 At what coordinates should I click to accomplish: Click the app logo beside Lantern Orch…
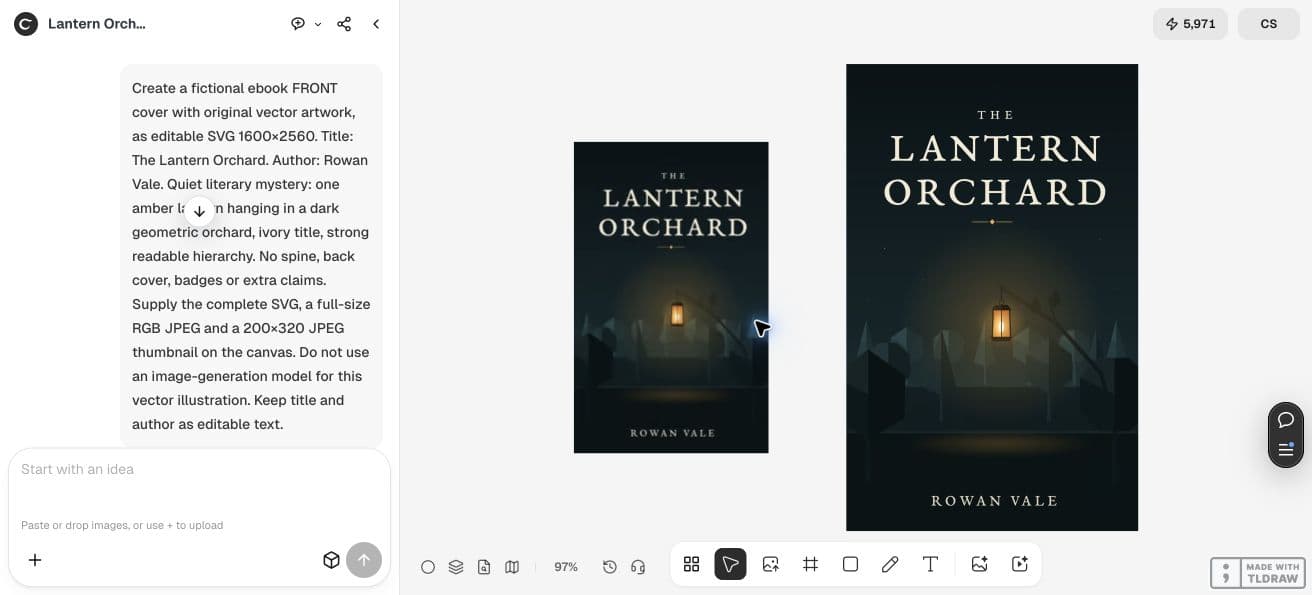pyautogui.click(x=26, y=24)
